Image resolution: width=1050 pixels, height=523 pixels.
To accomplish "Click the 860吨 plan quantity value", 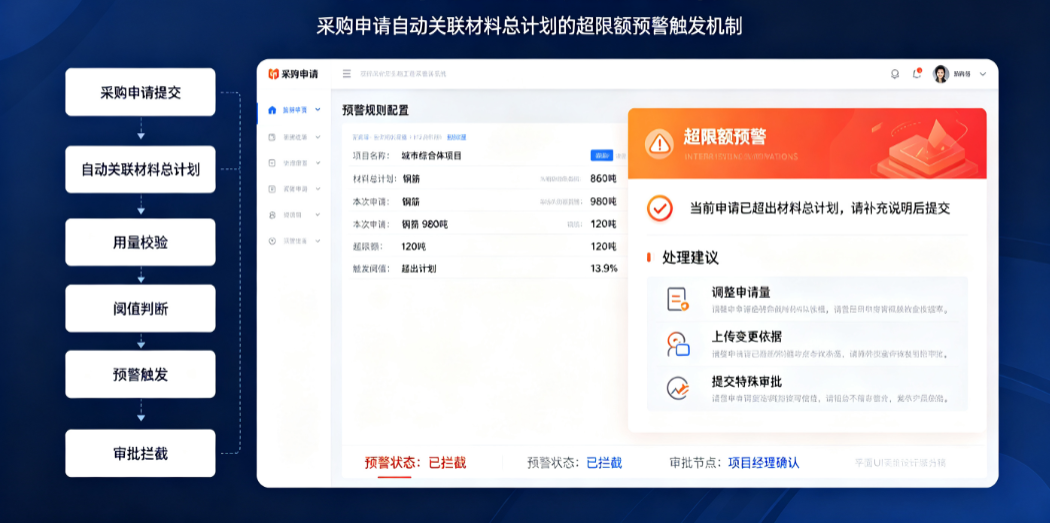I will point(603,179).
